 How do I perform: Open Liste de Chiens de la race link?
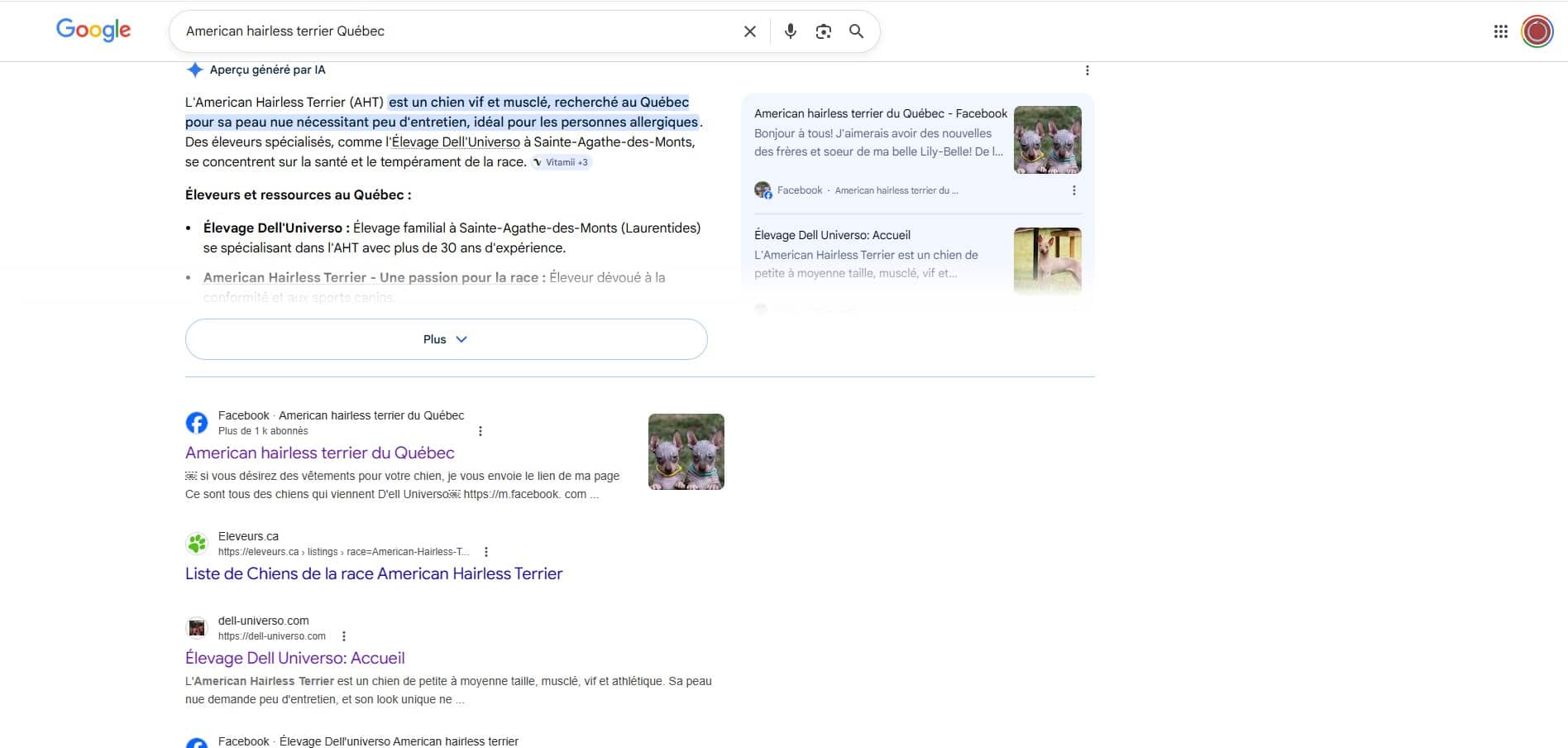373,573
